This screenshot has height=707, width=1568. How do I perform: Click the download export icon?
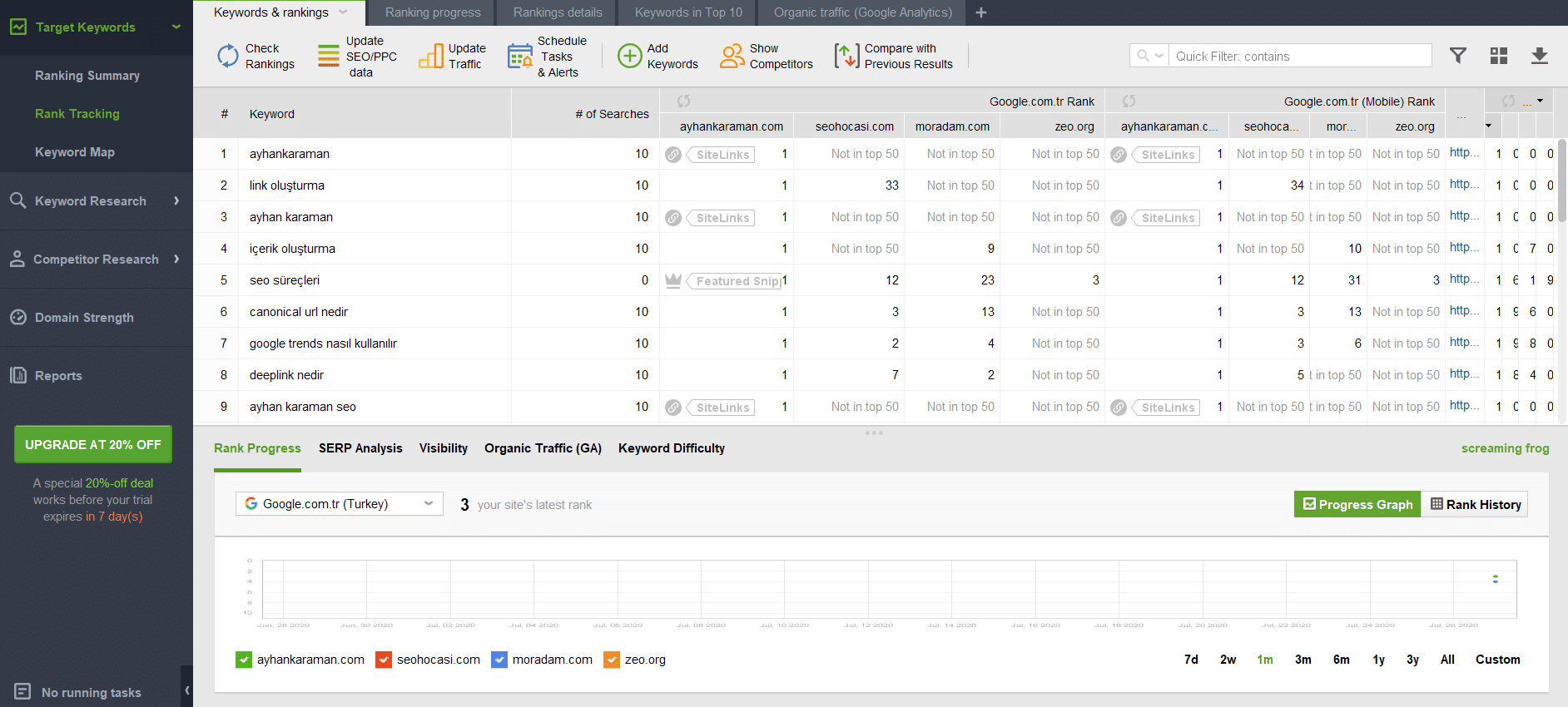point(1540,56)
